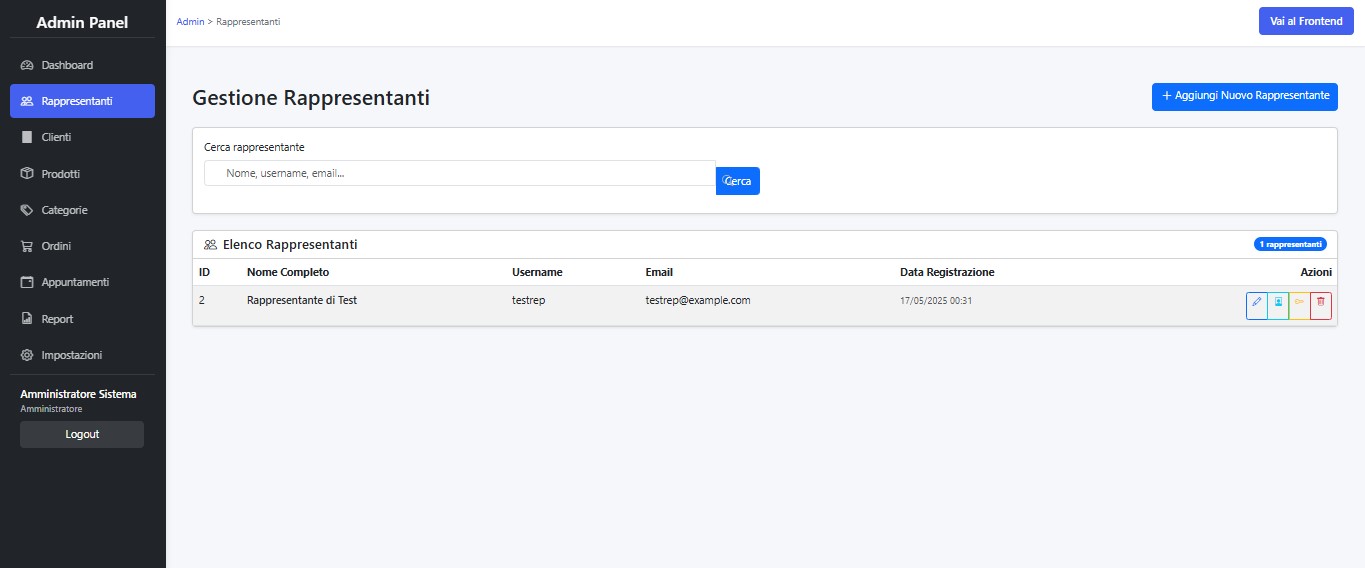Open the profile card icon for testrep
Screen dimensions: 1365x568
click(x=1278, y=306)
